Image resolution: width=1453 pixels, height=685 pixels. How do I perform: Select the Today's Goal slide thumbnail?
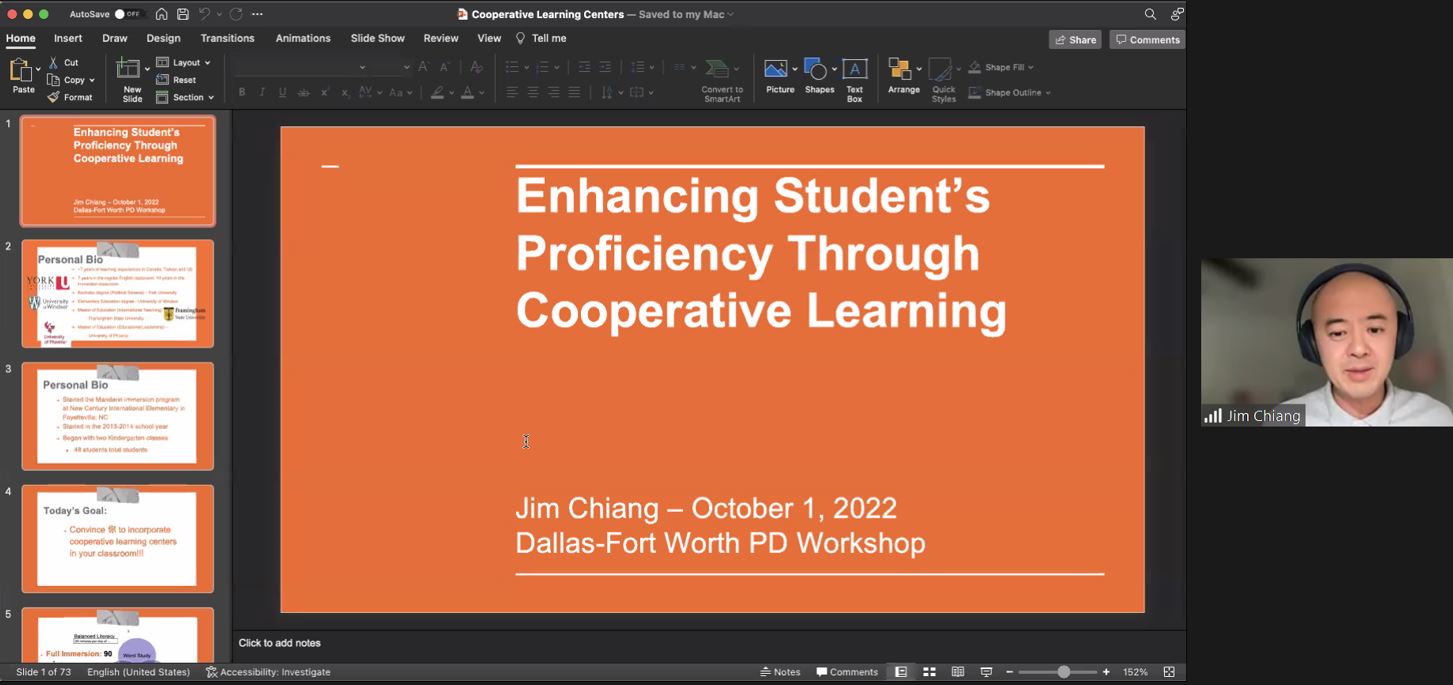click(x=118, y=539)
